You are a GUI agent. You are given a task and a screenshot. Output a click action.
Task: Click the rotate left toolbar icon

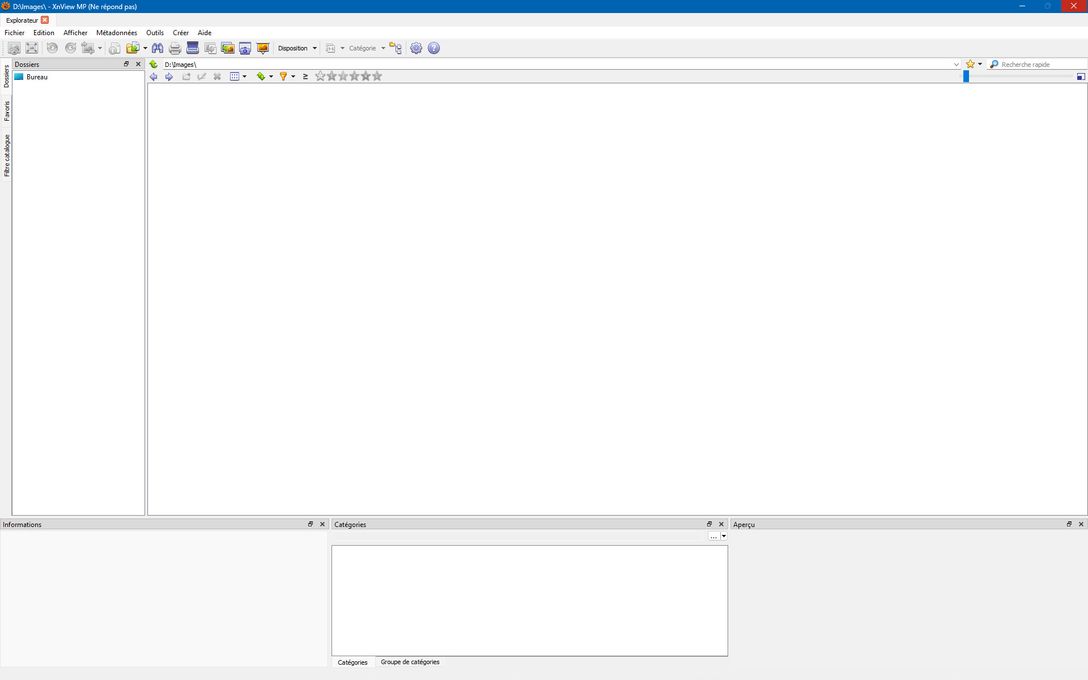click(x=52, y=48)
